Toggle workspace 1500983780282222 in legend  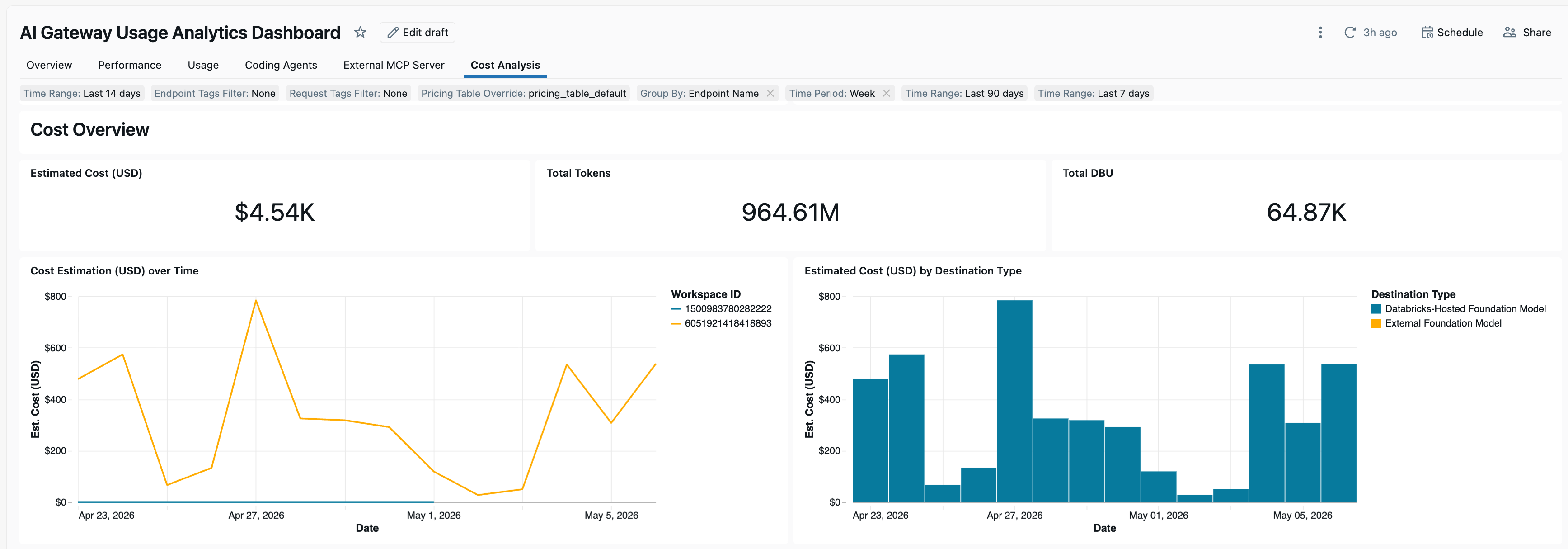tap(721, 309)
